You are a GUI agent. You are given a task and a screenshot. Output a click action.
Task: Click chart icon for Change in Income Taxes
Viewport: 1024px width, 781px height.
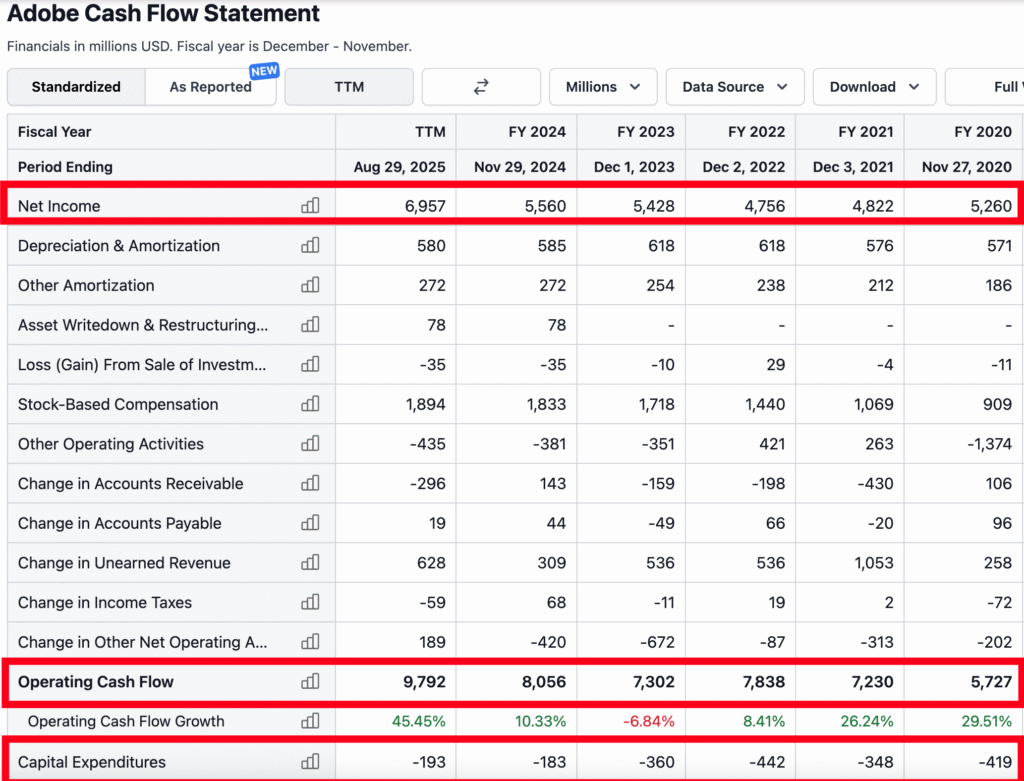click(310, 603)
